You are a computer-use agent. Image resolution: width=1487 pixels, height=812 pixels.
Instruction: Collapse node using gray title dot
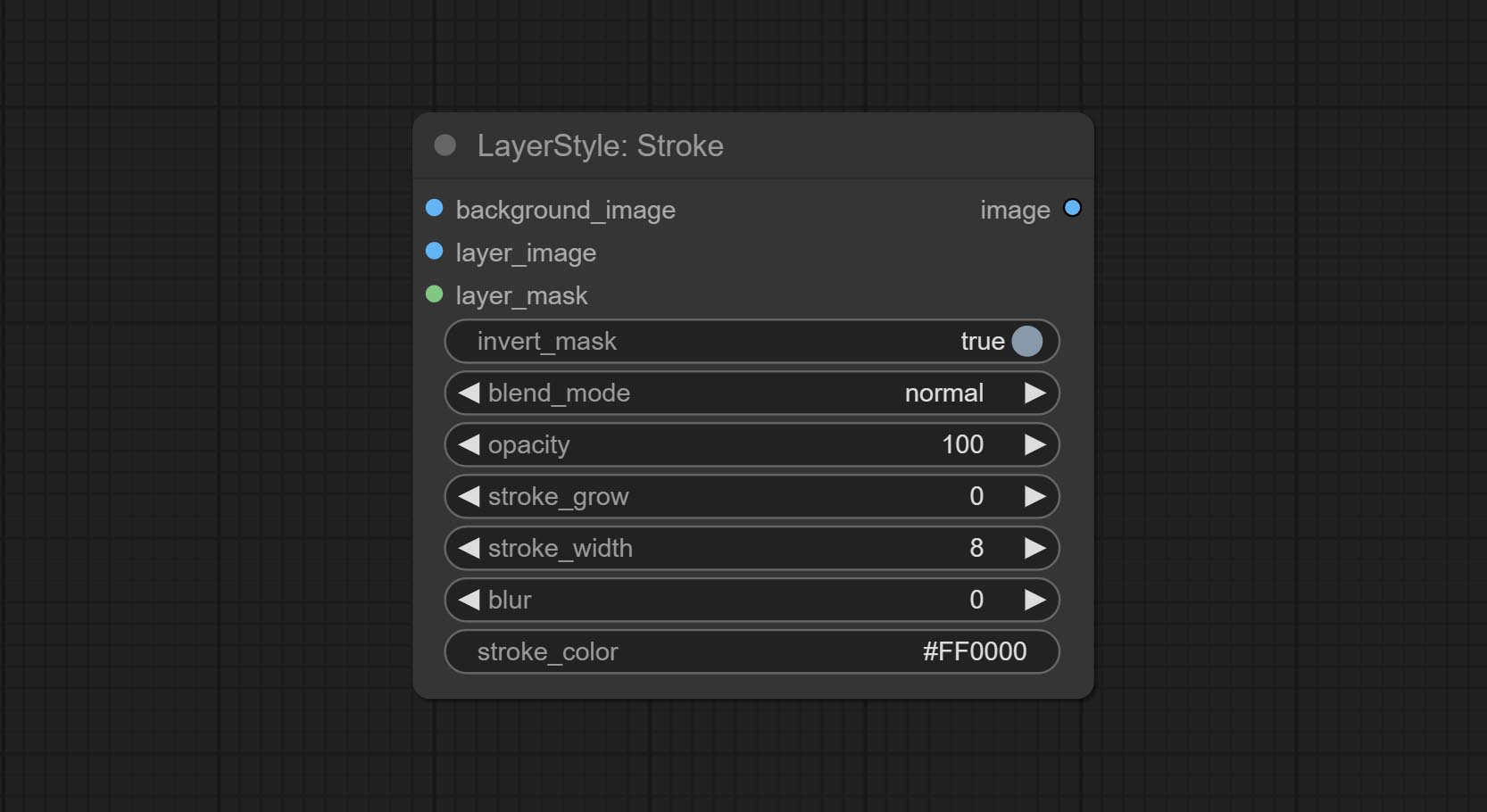pos(444,145)
